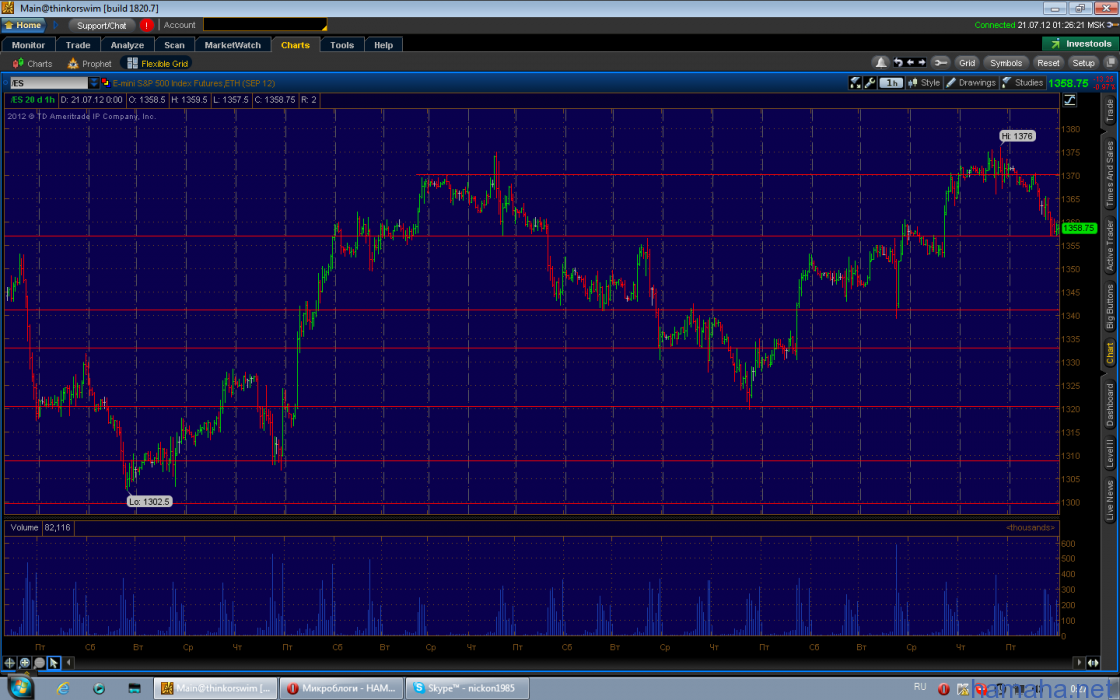Open the Live News side tab
Viewport: 1120px width, 700px height.
click(1109, 500)
